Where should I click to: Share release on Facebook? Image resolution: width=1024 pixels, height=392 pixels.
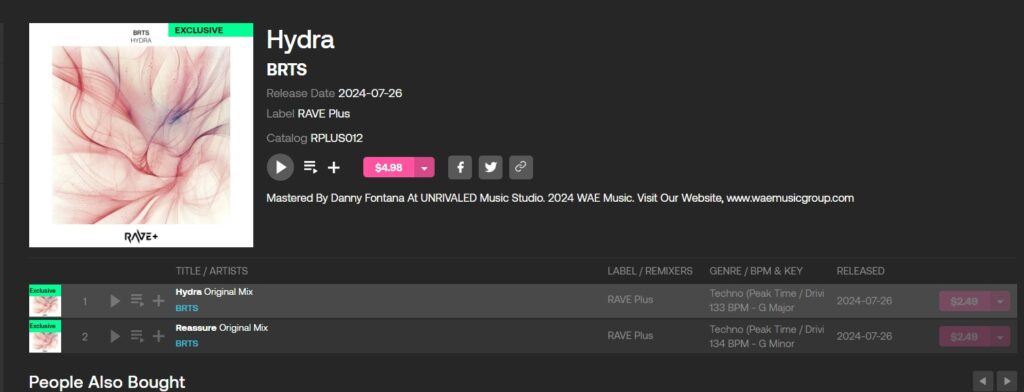tap(460, 167)
